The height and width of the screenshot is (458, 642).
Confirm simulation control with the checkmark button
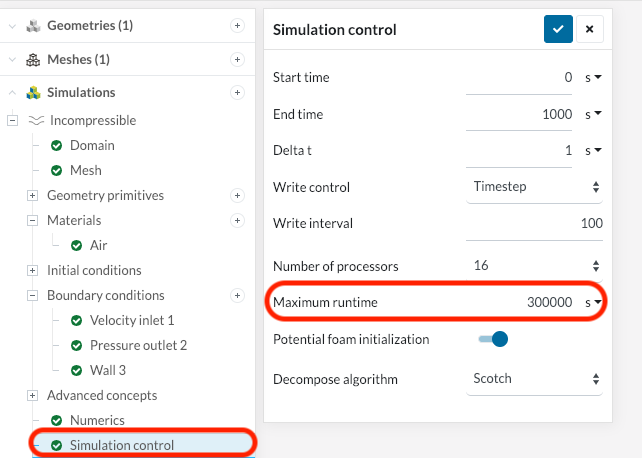[558, 29]
